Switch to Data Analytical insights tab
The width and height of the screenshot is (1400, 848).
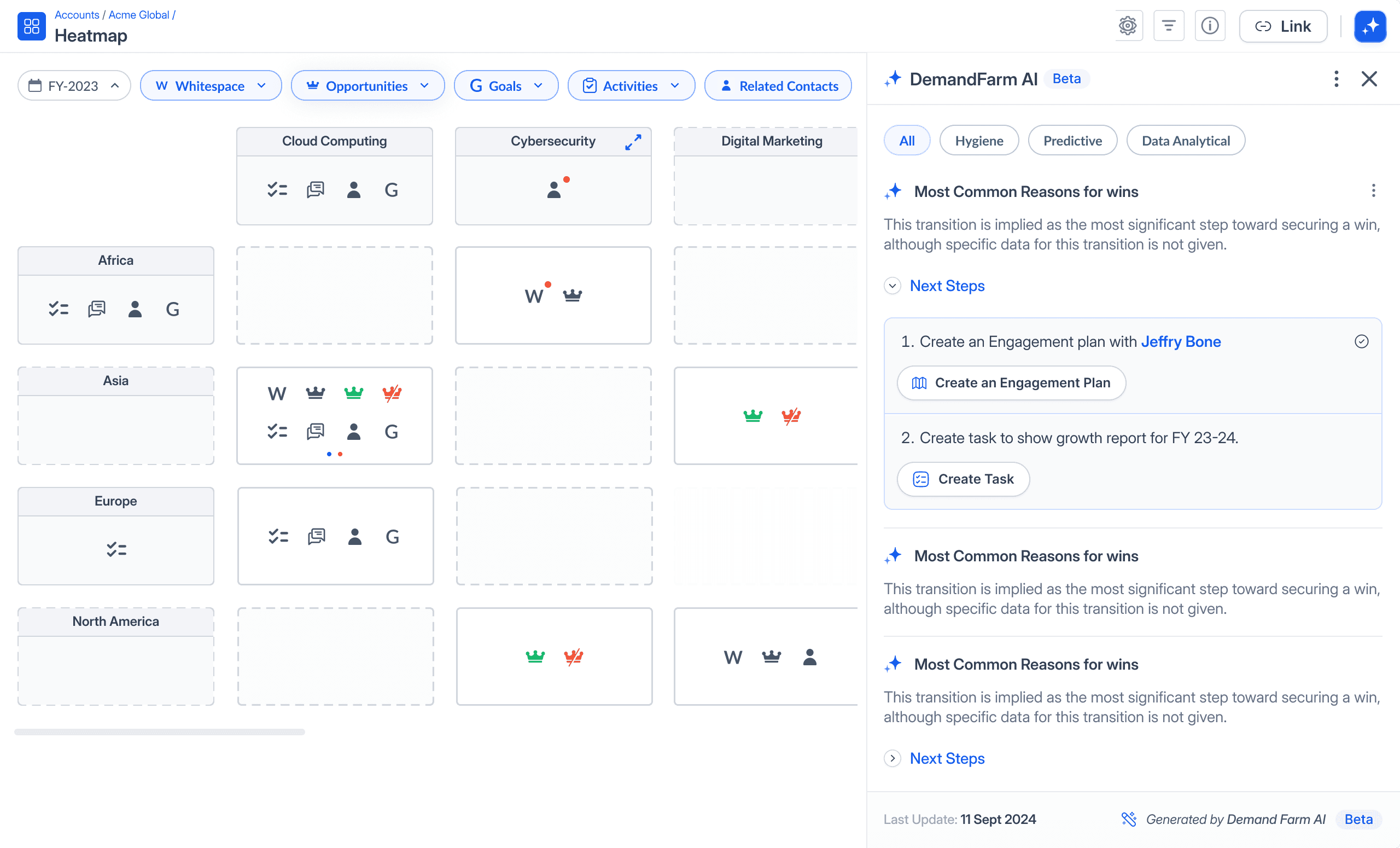[x=1185, y=141]
